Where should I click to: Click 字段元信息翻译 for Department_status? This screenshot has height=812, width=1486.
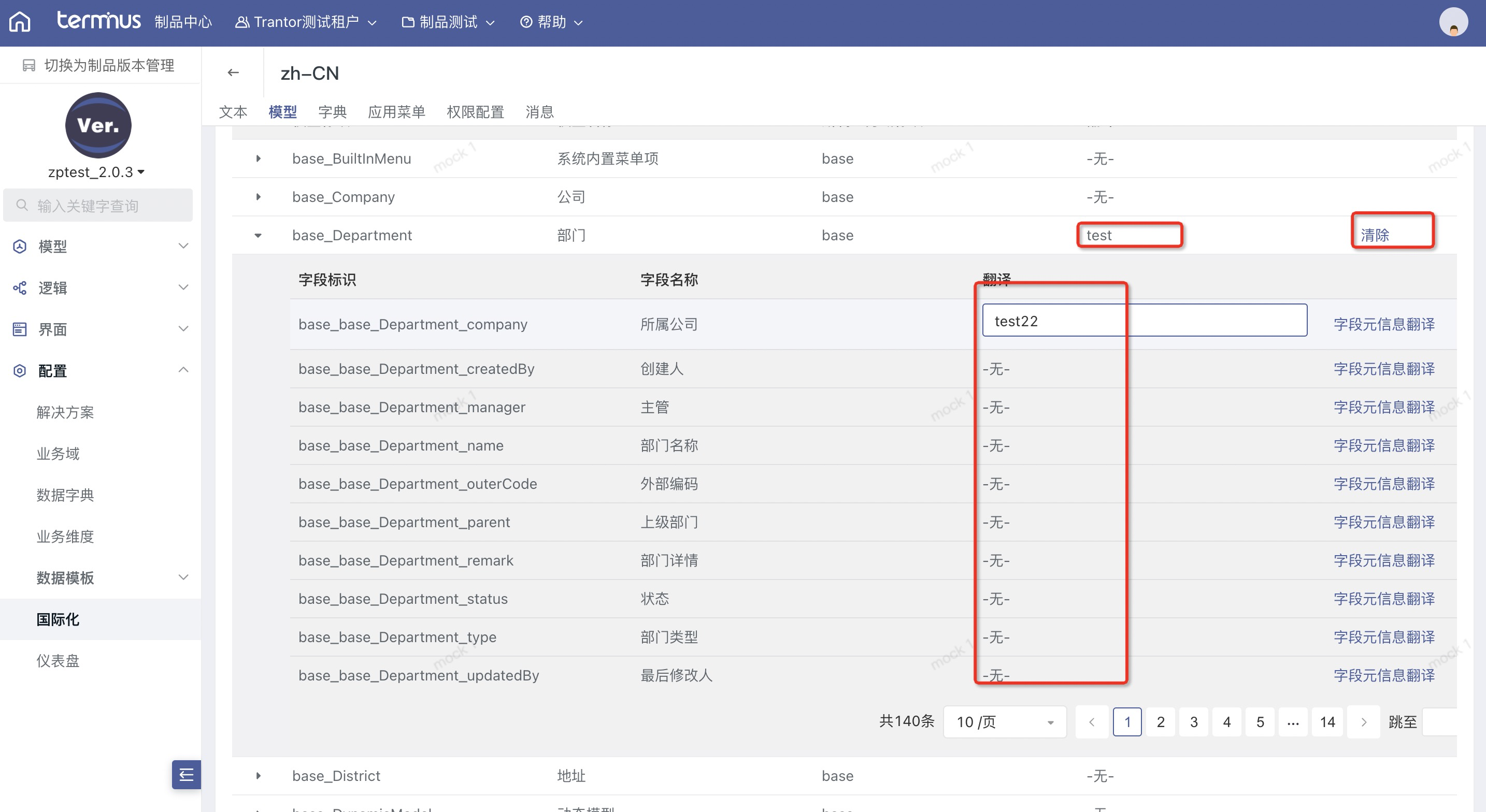coord(1384,599)
